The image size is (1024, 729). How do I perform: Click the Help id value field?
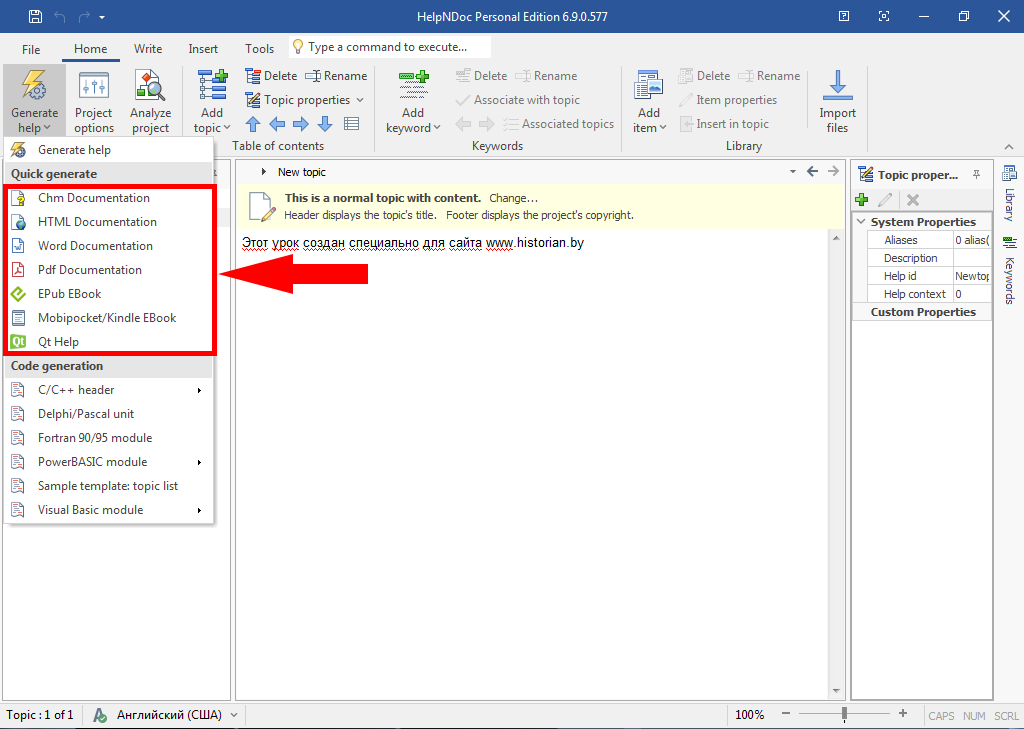pos(972,276)
